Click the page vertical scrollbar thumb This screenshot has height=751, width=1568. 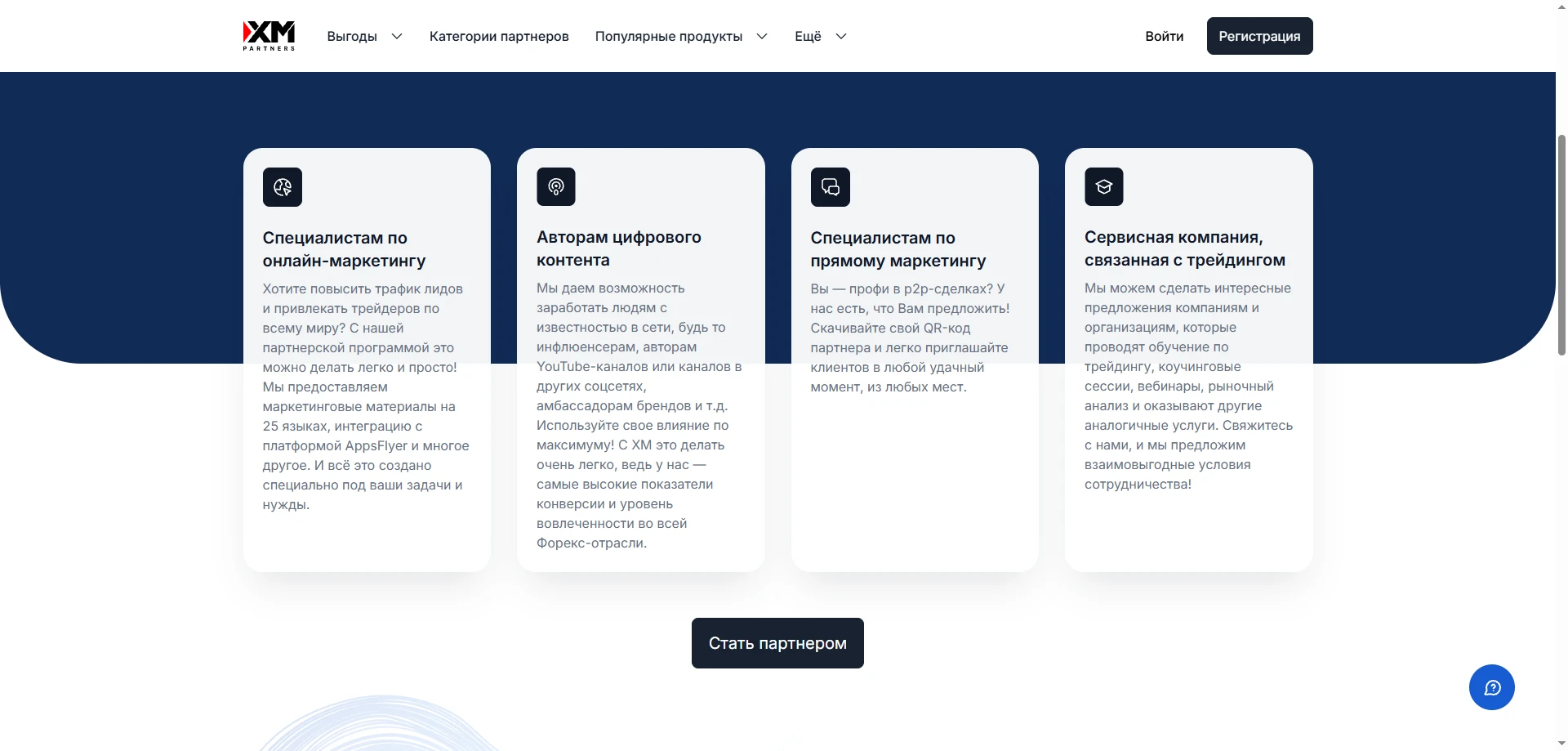[1561, 244]
